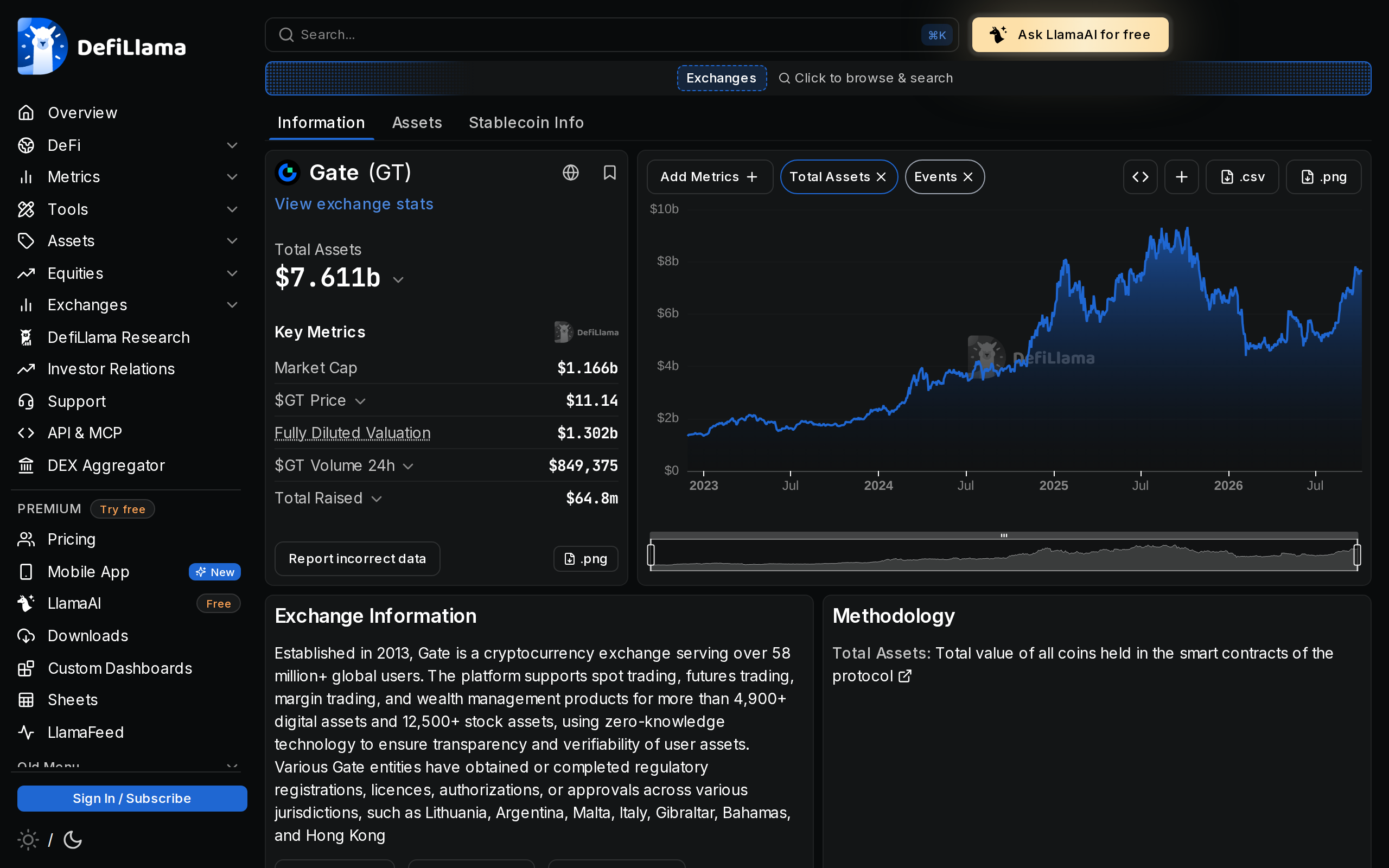Click the plus icon beside the .csv button
The height and width of the screenshot is (868, 1389).
(1181, 177)
